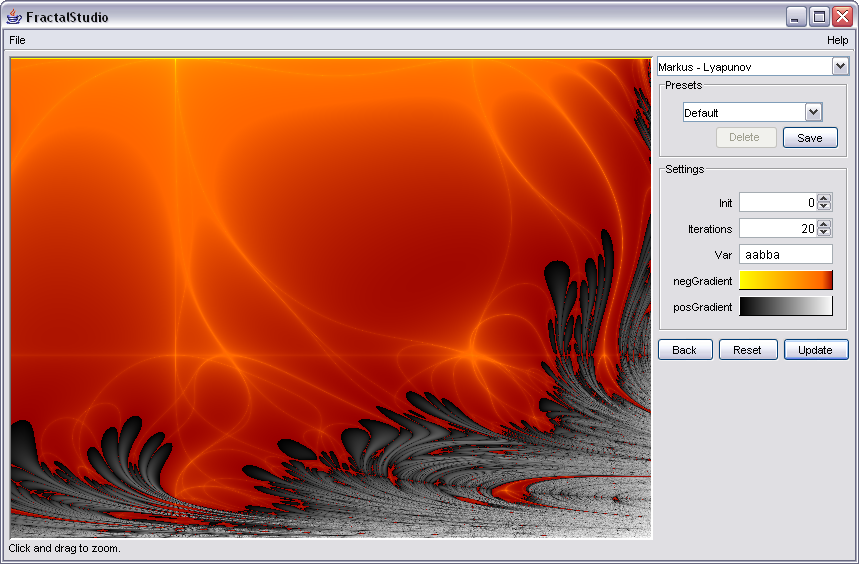Close the FractalStudio window

tap(842, 17)
